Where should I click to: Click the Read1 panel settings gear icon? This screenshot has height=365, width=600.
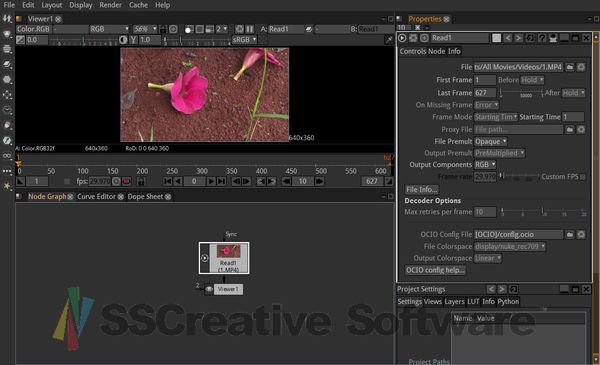[x=413, y=38]
